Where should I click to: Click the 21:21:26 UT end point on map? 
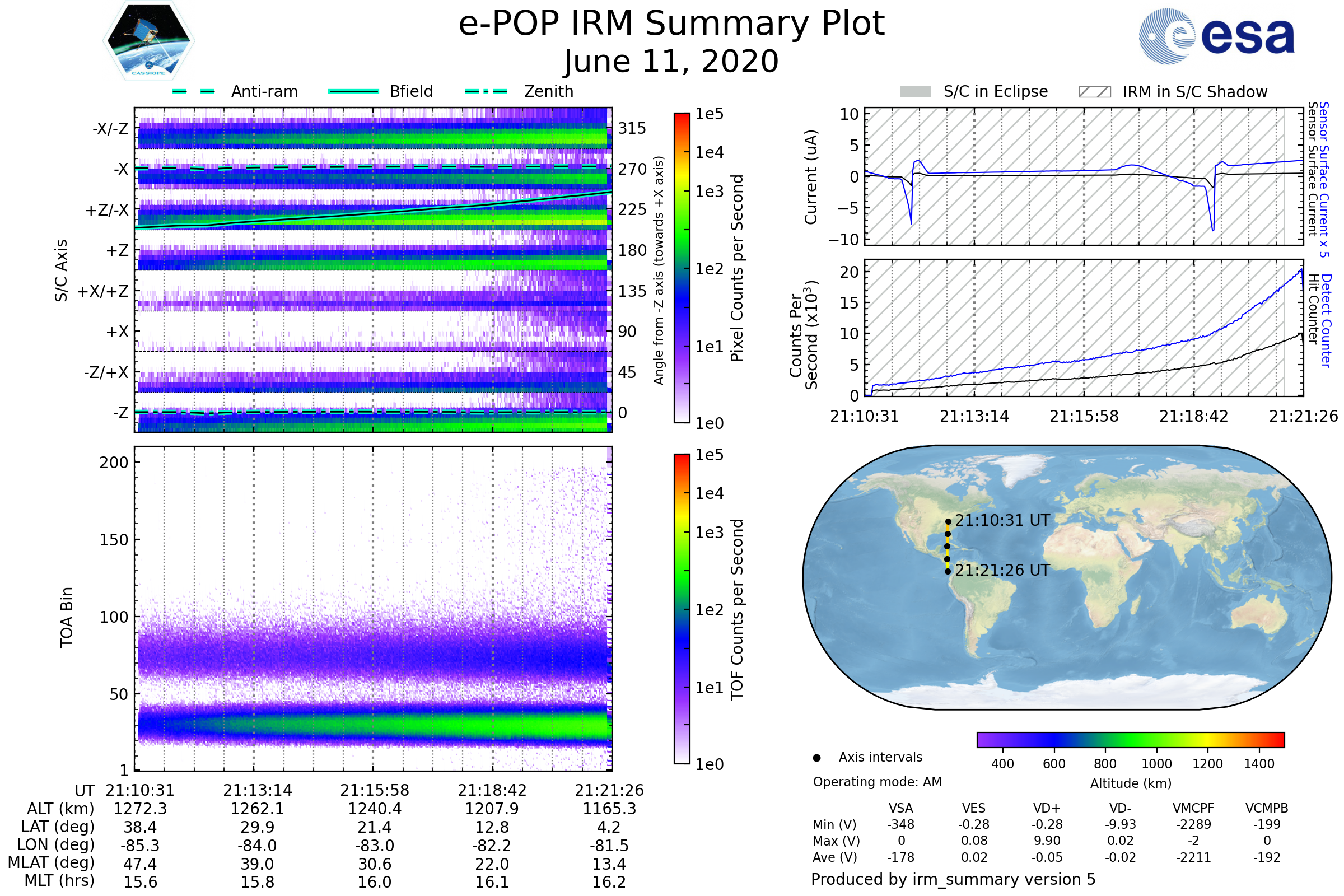coord(948,571)
